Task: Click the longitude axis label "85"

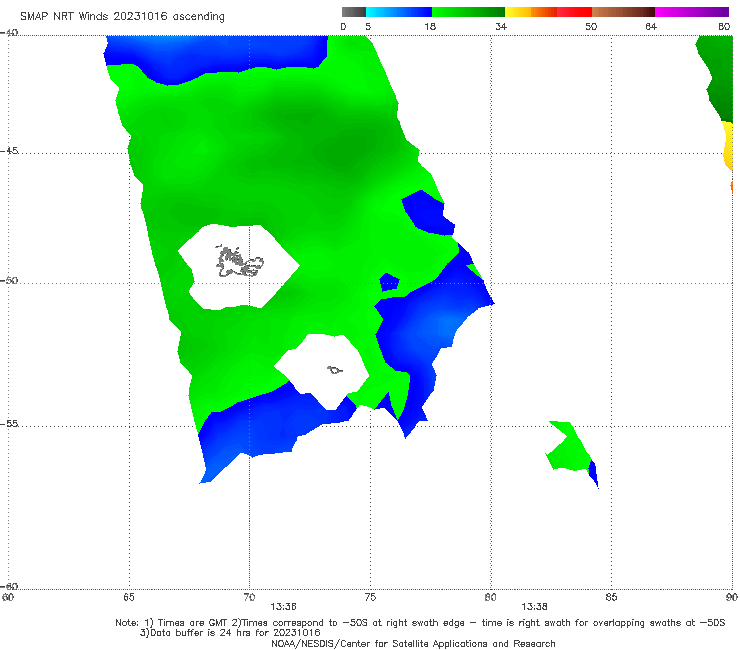Action: coord(611,597)
